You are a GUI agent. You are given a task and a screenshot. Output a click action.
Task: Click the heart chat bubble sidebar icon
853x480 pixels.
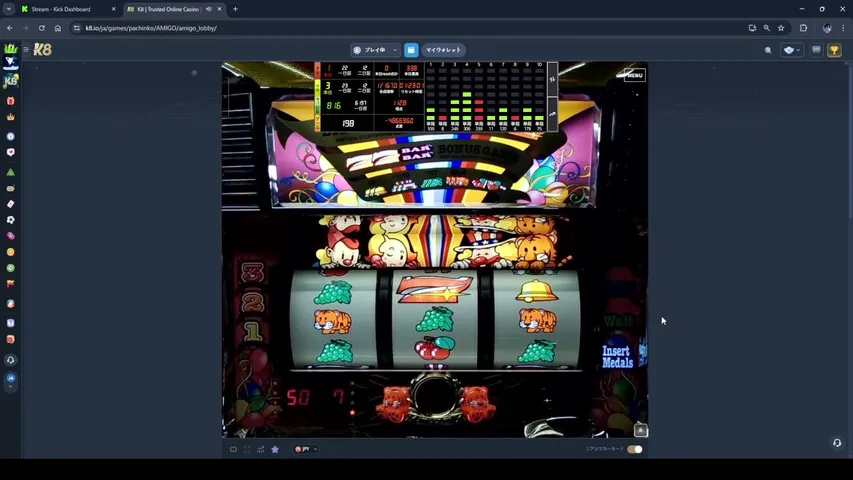tap(10, 152)
